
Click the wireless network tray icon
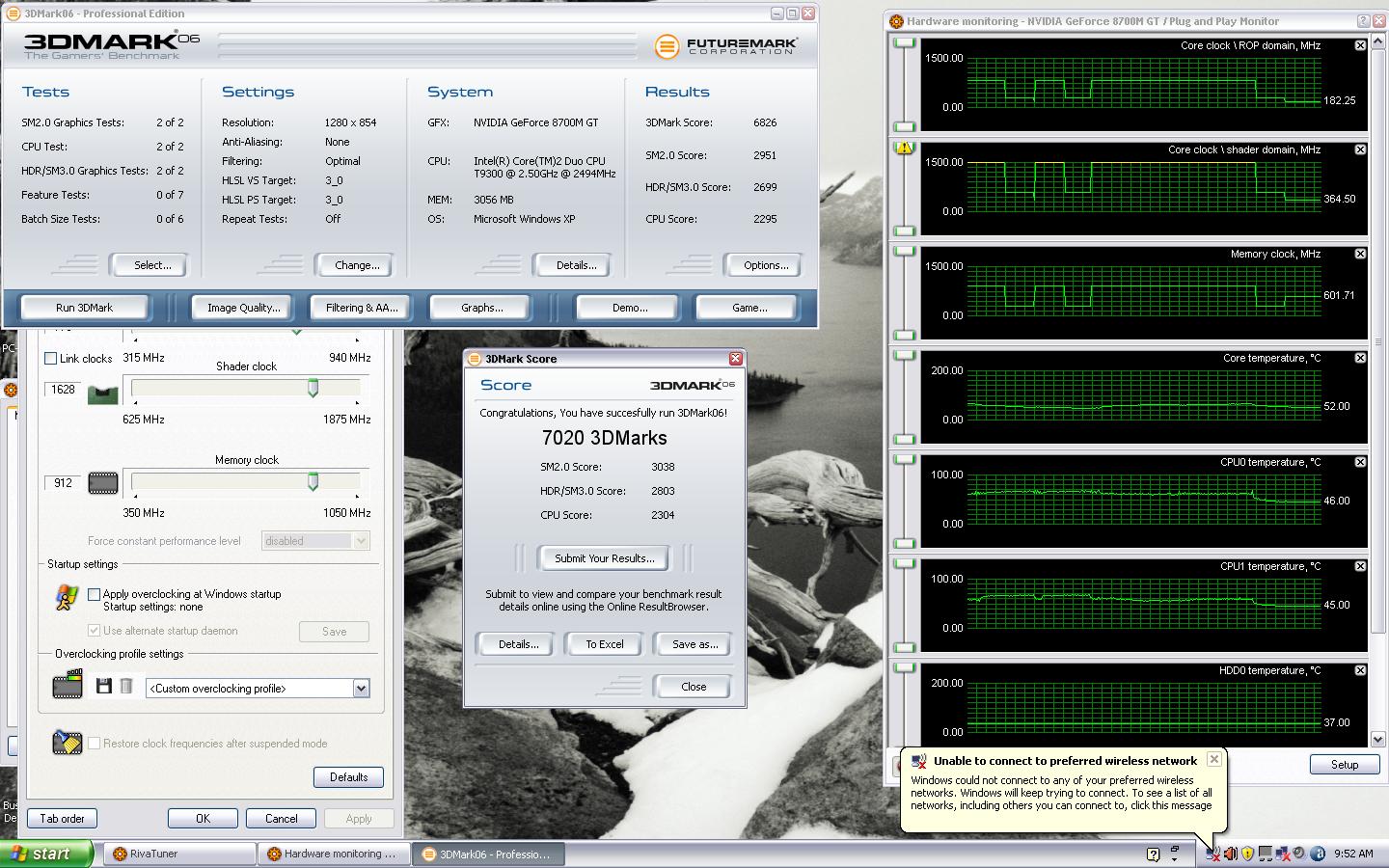[1213, 854]
